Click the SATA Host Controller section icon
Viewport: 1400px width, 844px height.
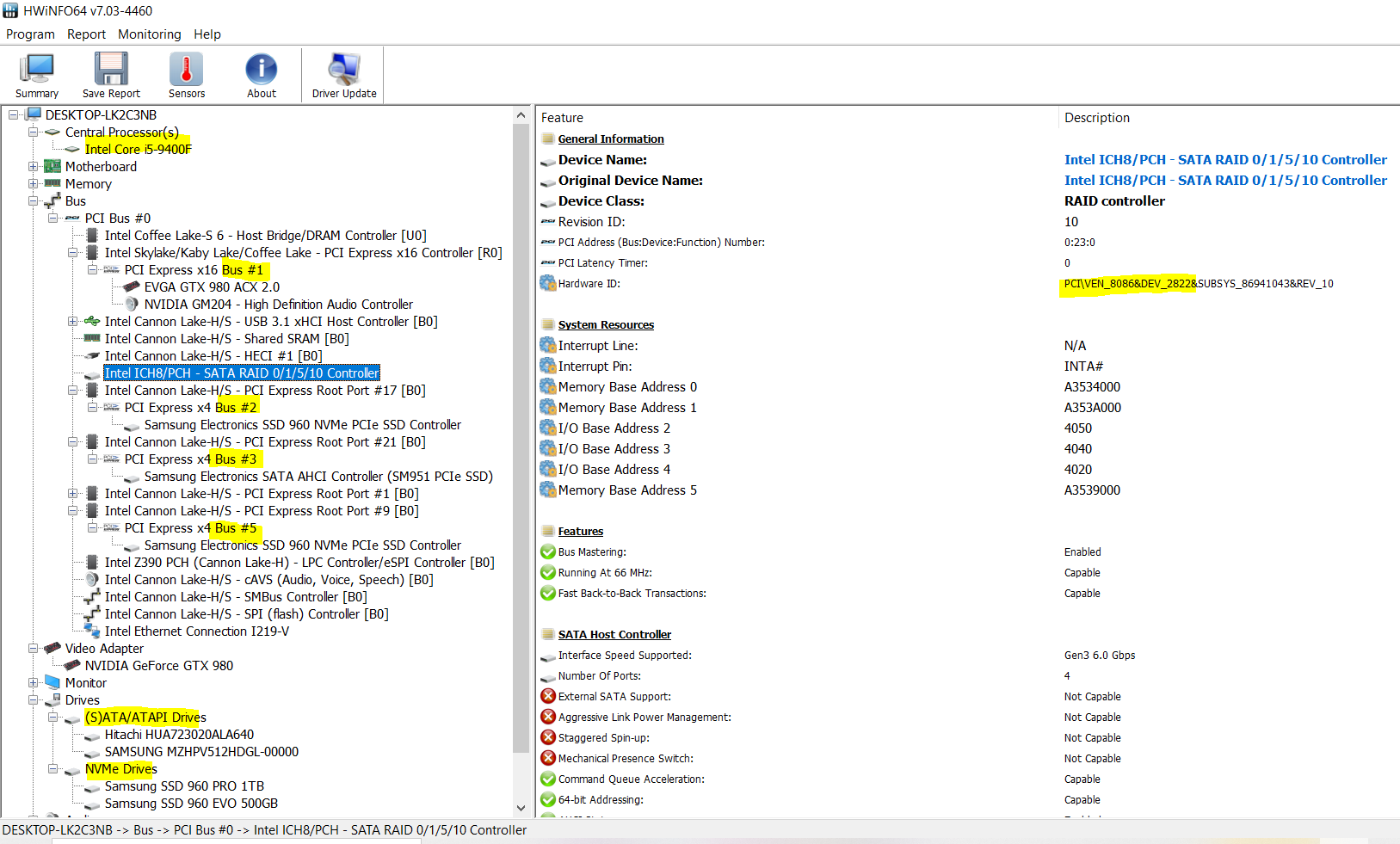[x=548, y=634]
